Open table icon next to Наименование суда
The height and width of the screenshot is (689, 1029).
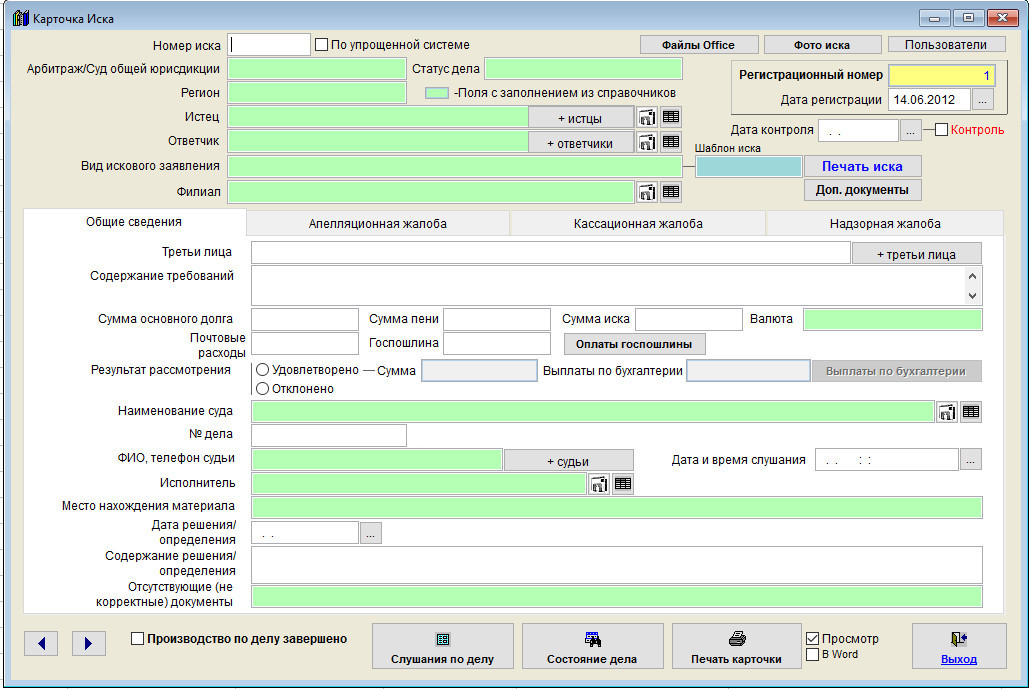pos(970,411)
